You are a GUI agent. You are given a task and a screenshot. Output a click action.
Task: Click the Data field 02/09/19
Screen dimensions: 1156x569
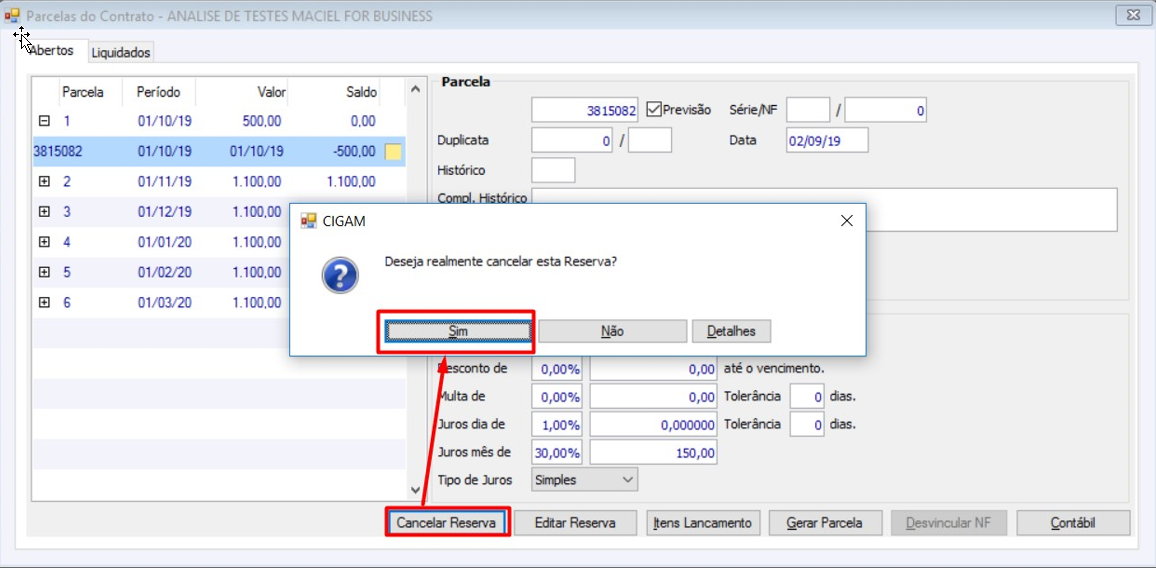tap(827, 140)
